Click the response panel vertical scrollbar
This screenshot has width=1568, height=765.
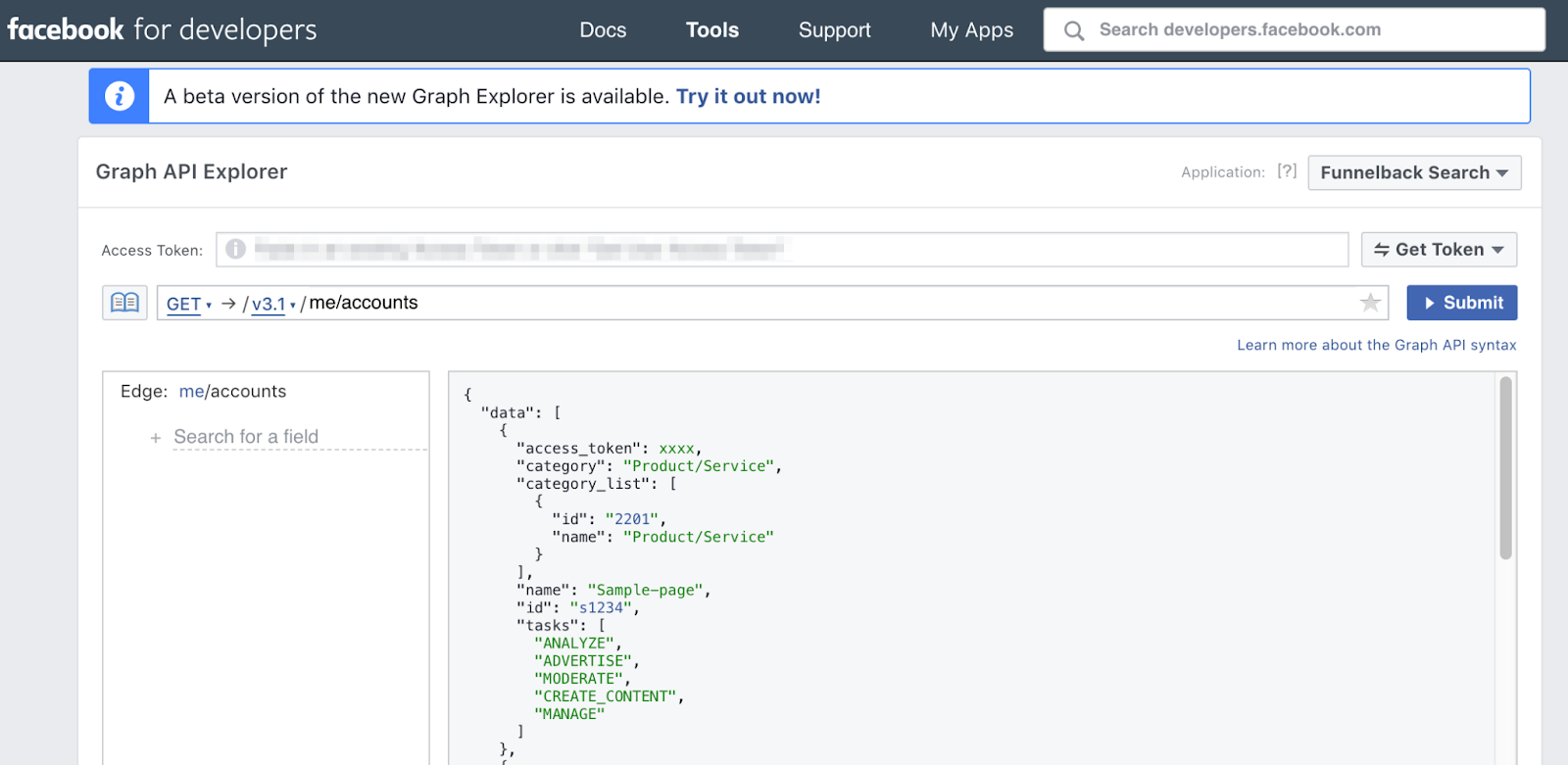tap(1505, 468)
